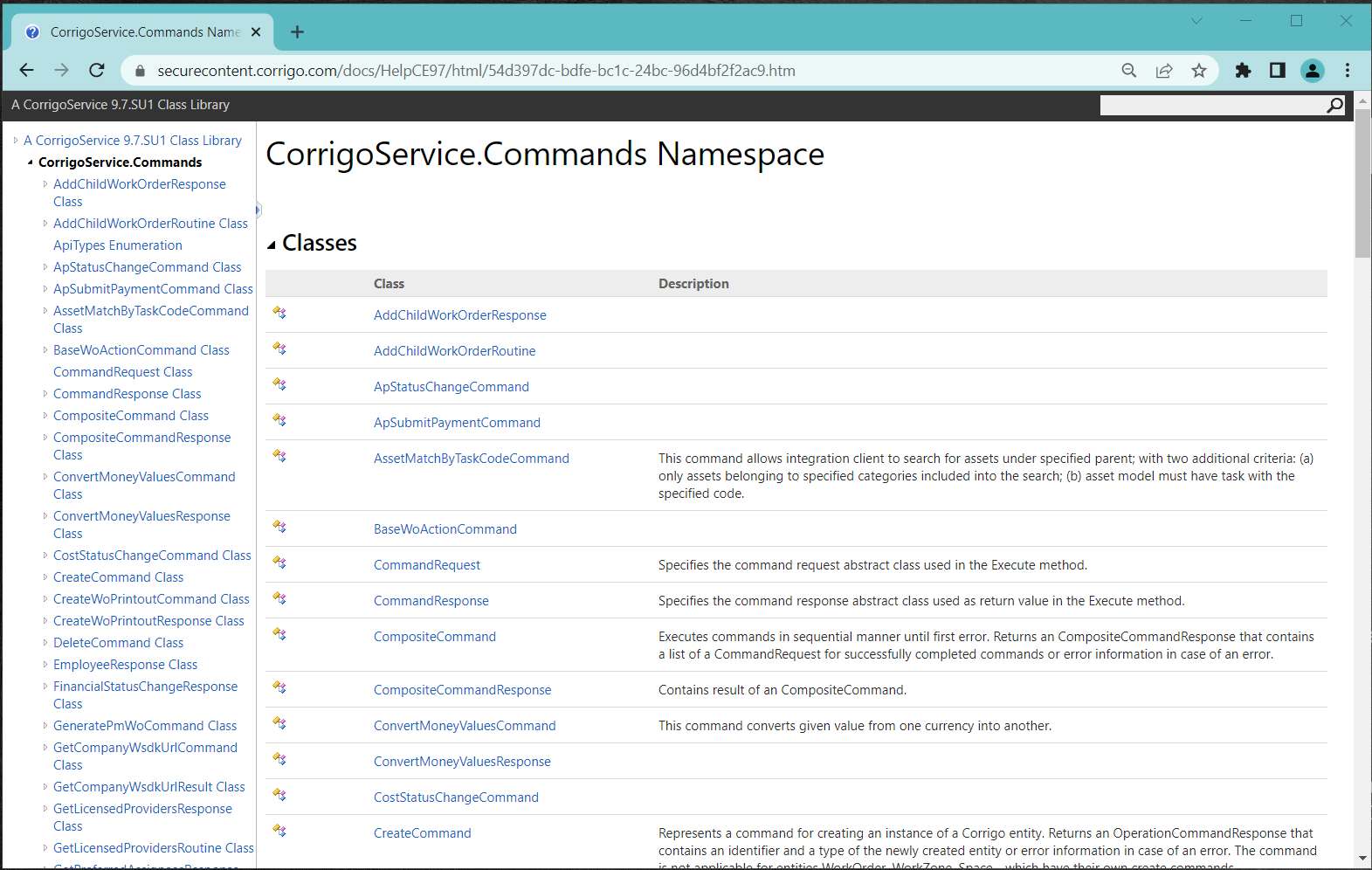Viewport: 1372px width, 870px height.
Task: Click the scrollbar down arrow
Action: 1362,860
